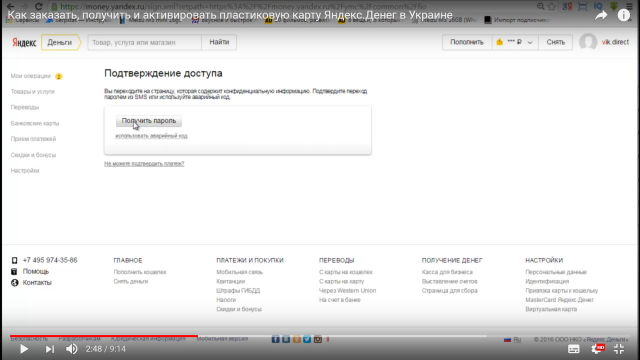Click the Получить пароль button
Screen dimensions: 640x360
tap(149, 121)
